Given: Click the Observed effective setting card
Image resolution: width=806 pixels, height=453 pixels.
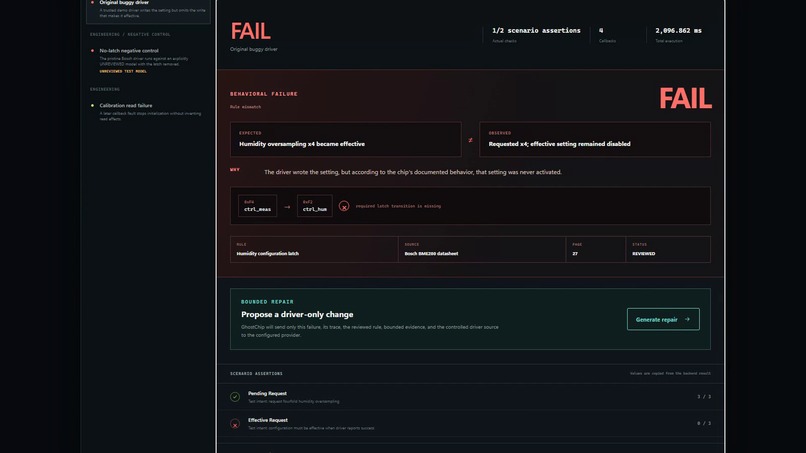Looking at the screenshot, I should (595, 139).
